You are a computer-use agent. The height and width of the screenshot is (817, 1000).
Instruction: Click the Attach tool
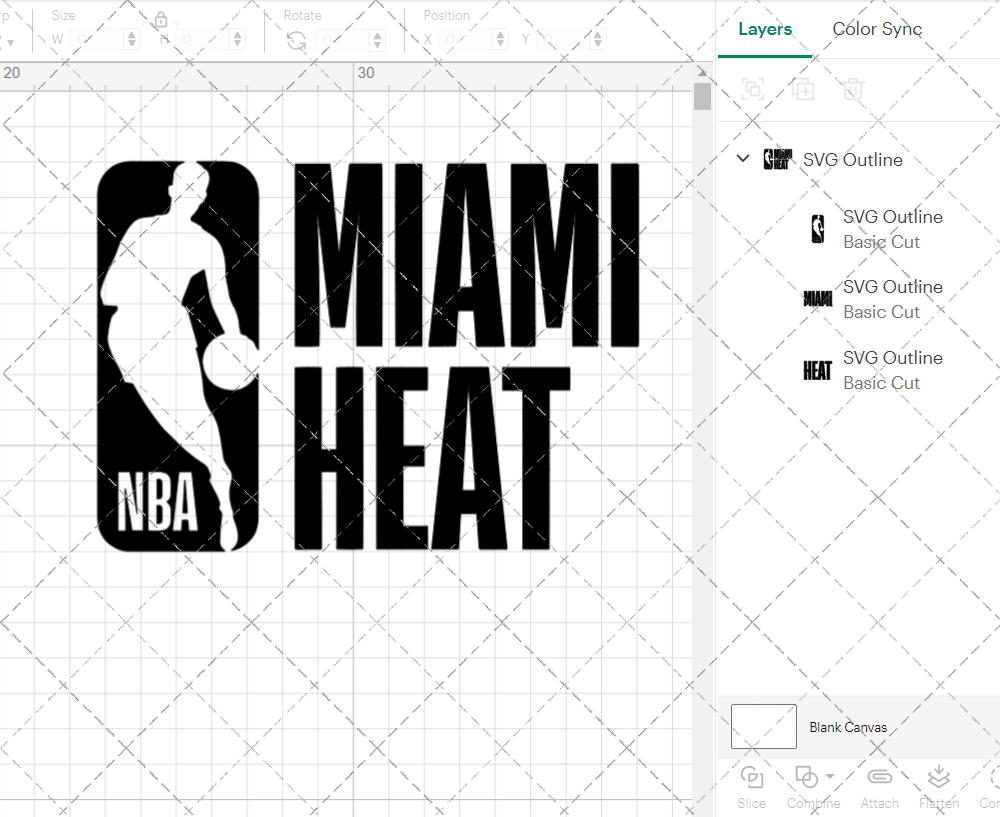pos(879,788)
